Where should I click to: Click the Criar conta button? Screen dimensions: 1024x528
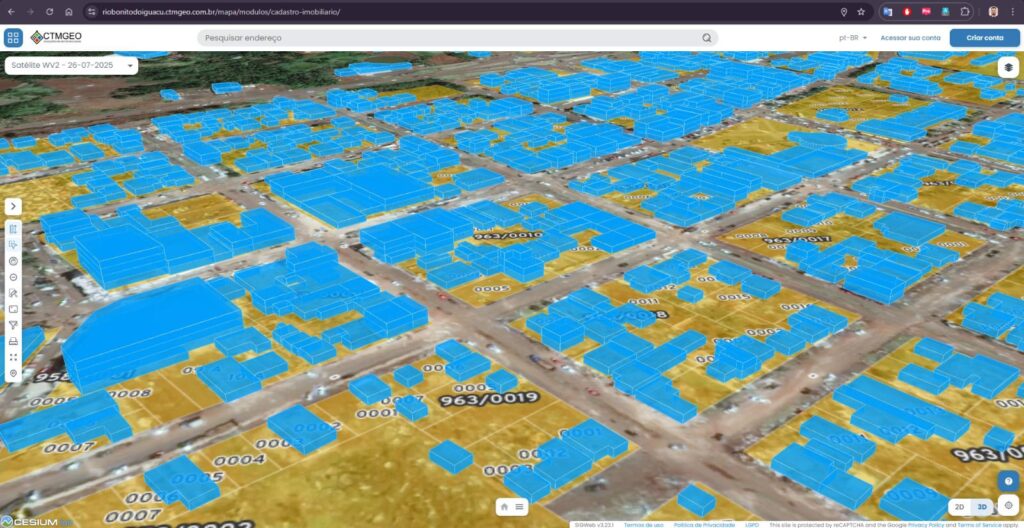click(984, 38)
